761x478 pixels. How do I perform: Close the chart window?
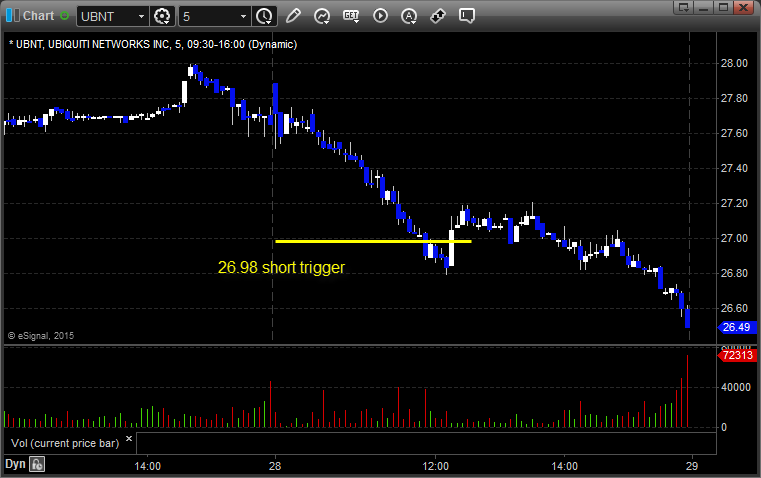(x=743, y=7)
